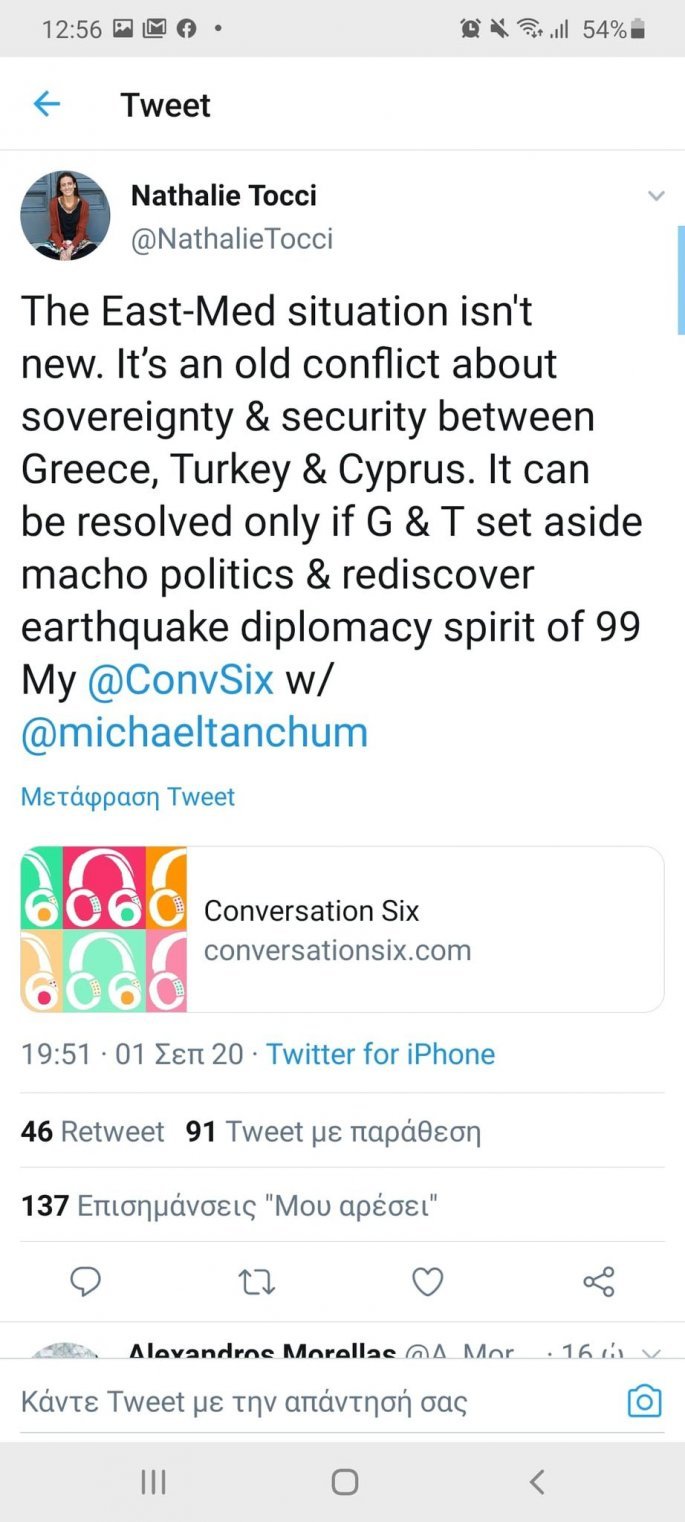Tap Μετάφραση Tweet to translate
The image size is (685, 1522).
pos(128,797)
